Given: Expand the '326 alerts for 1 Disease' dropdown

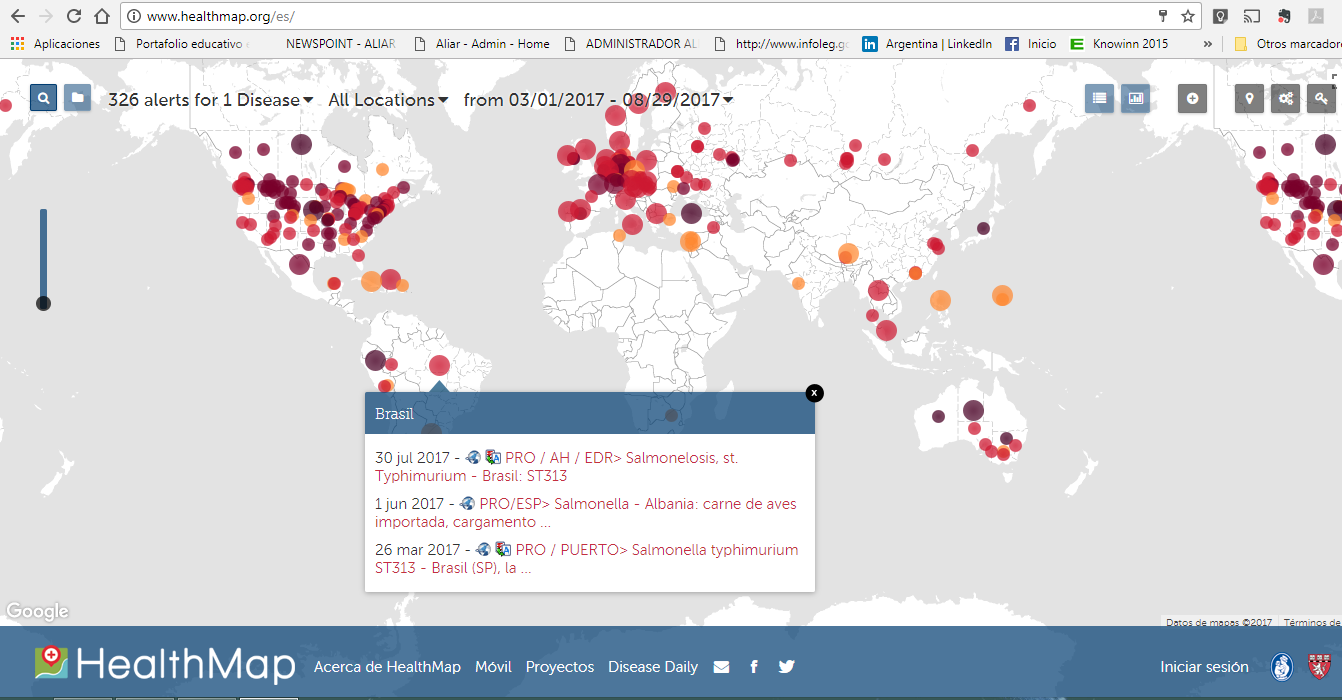Looking at the screenshot, I should coord(210,100).
